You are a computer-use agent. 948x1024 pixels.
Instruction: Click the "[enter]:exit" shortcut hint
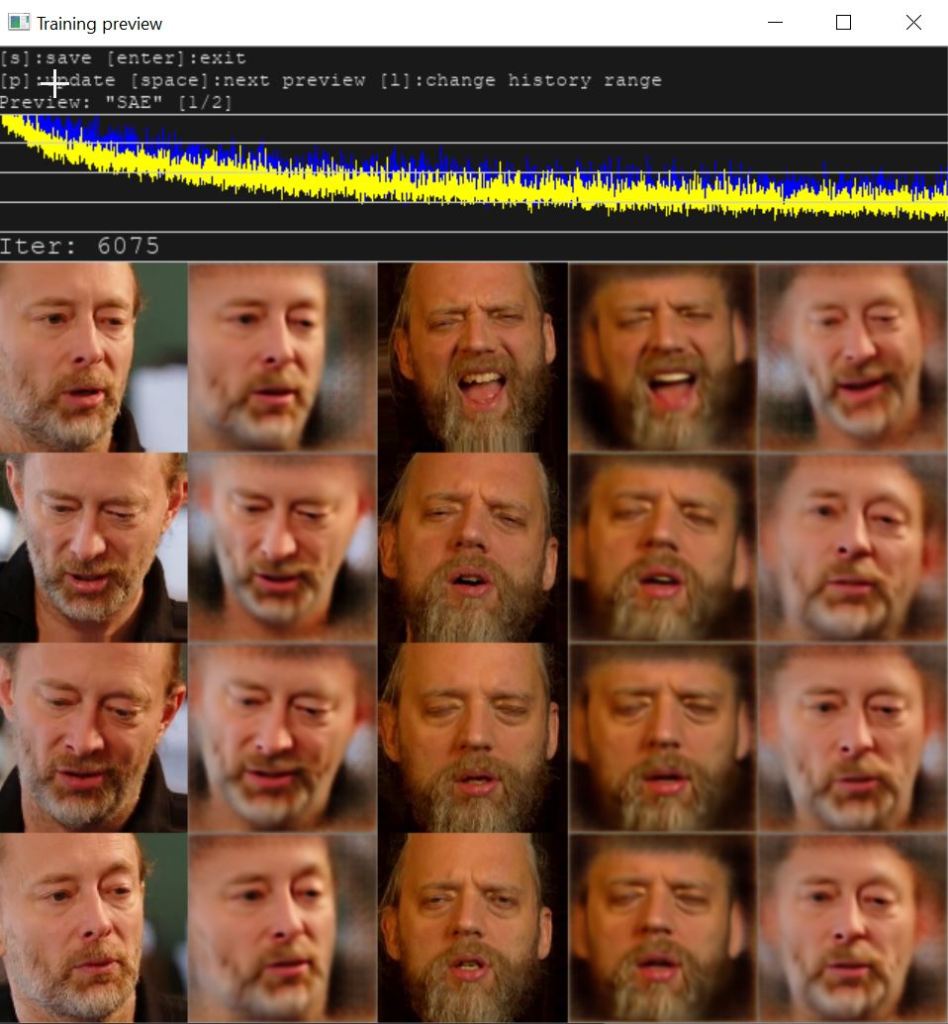coord(176,58)
